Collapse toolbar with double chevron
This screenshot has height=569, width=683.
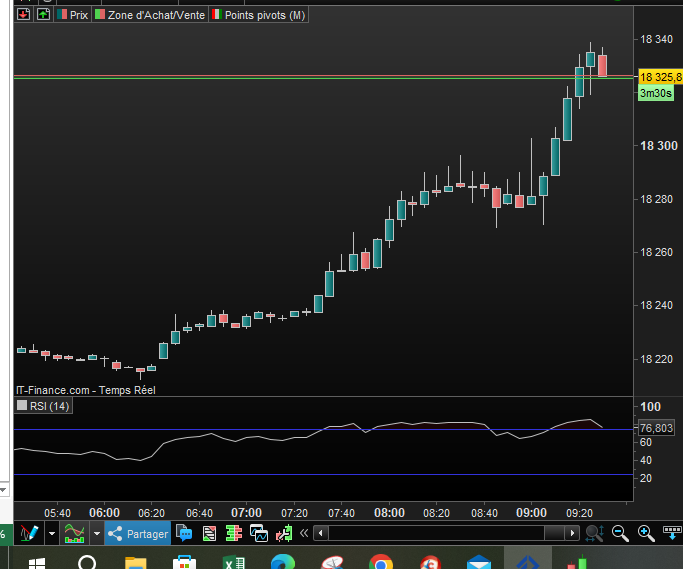pos(304,533)
